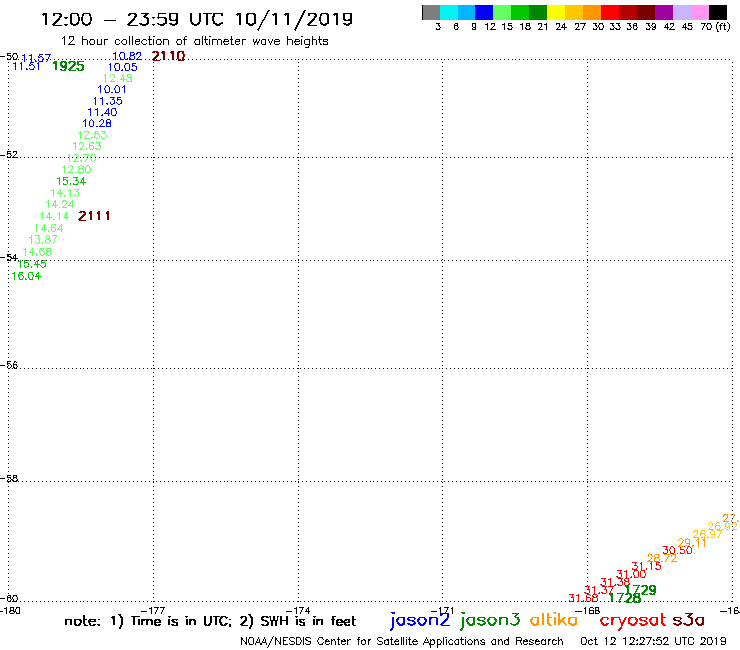Screen dimensions: 740x650
Task: Select the reading 12.53
Action: (92, 135)
